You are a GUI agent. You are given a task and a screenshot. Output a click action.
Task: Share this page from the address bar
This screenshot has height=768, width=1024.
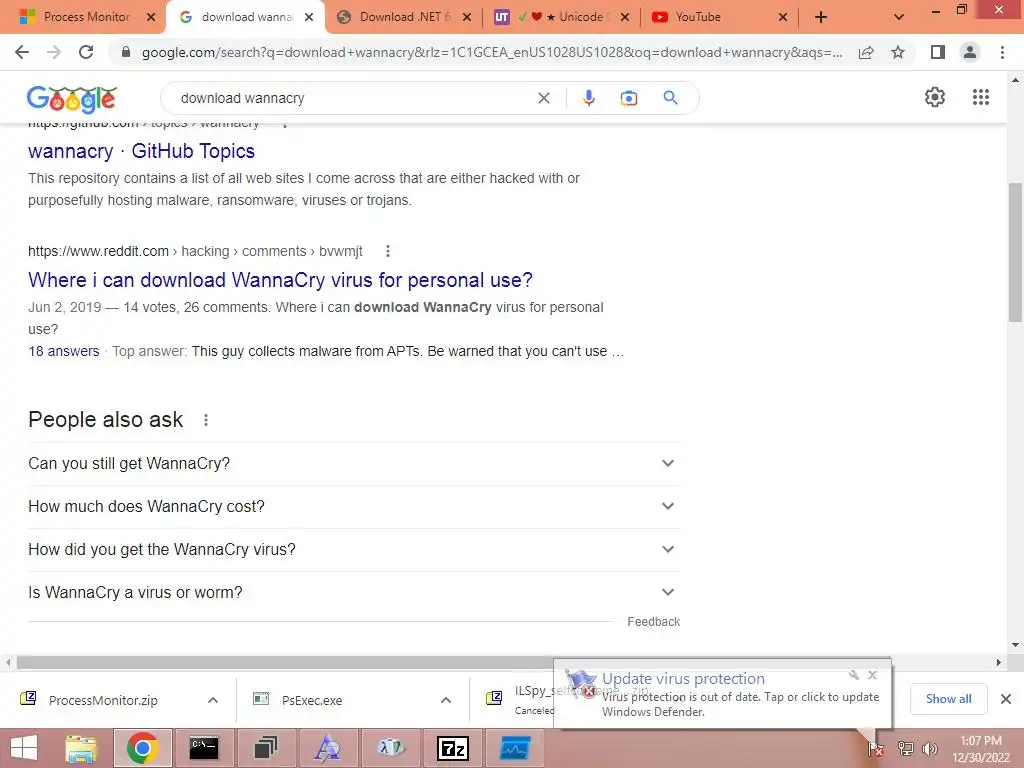[866, 52]
